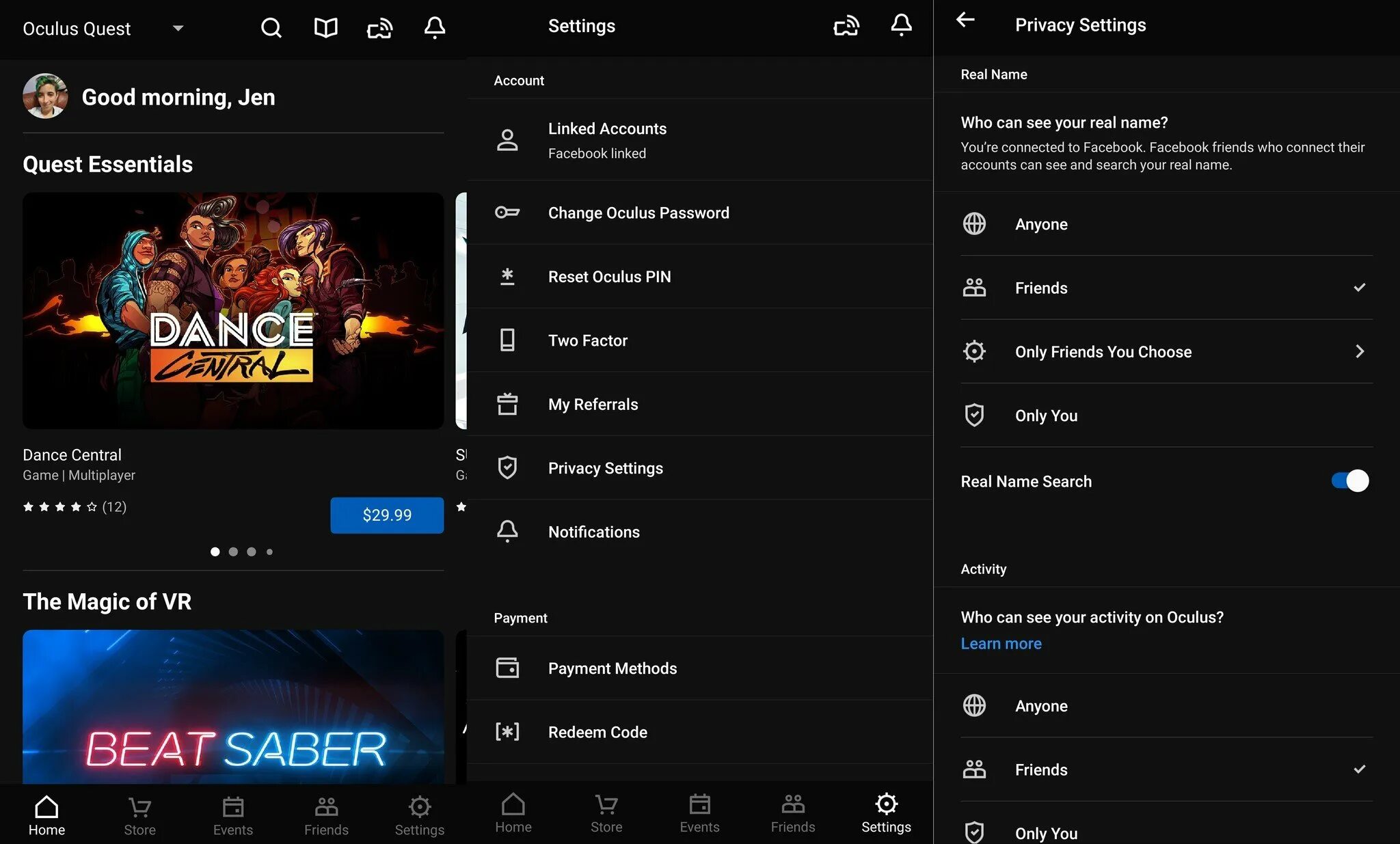
Task: Open Privacy Settings menu item
Action: (605, 467)
